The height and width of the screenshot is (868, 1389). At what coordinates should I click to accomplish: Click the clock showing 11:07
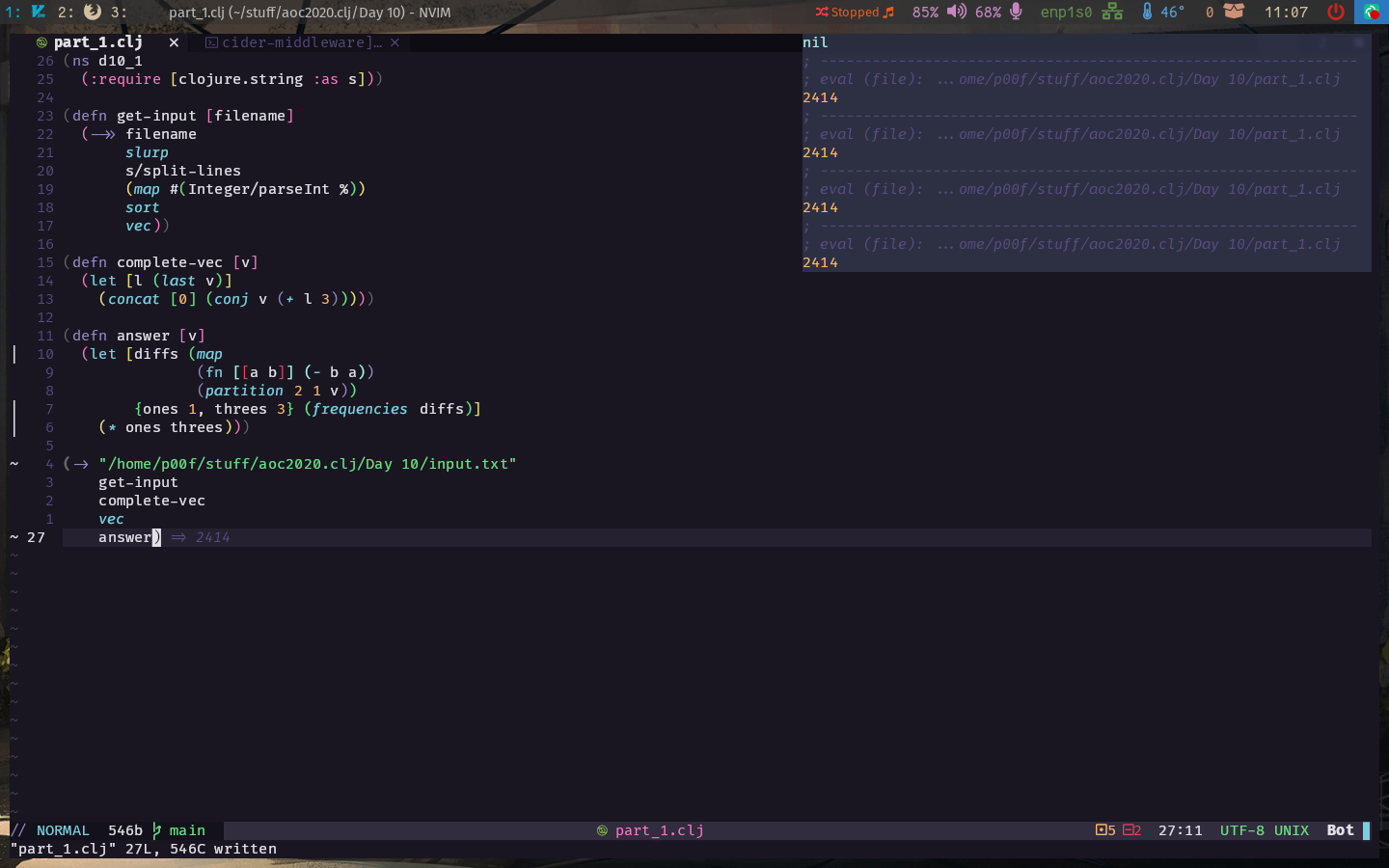point(1286,12)
